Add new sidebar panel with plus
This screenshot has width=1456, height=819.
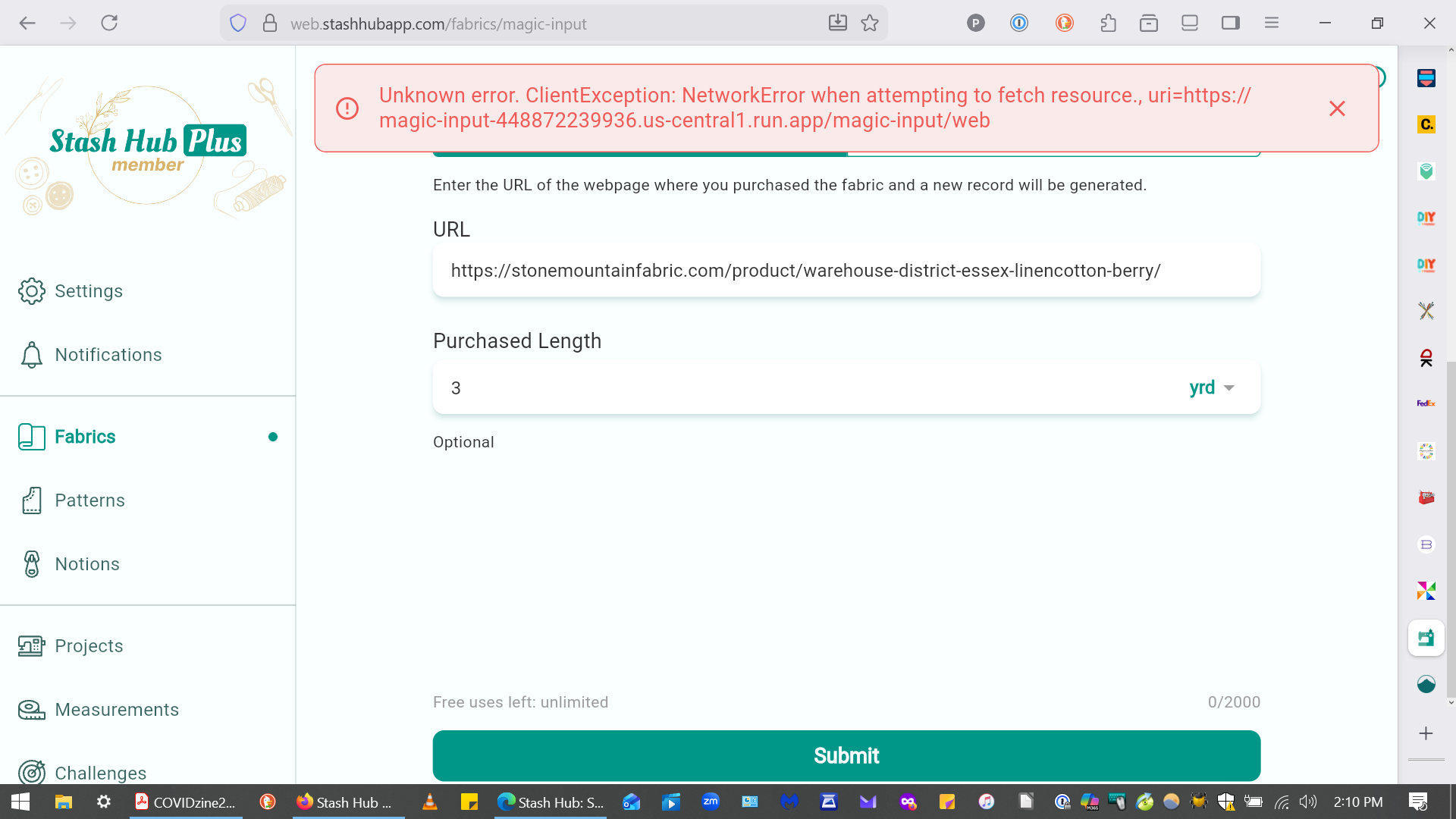(x=1426, y=733)
